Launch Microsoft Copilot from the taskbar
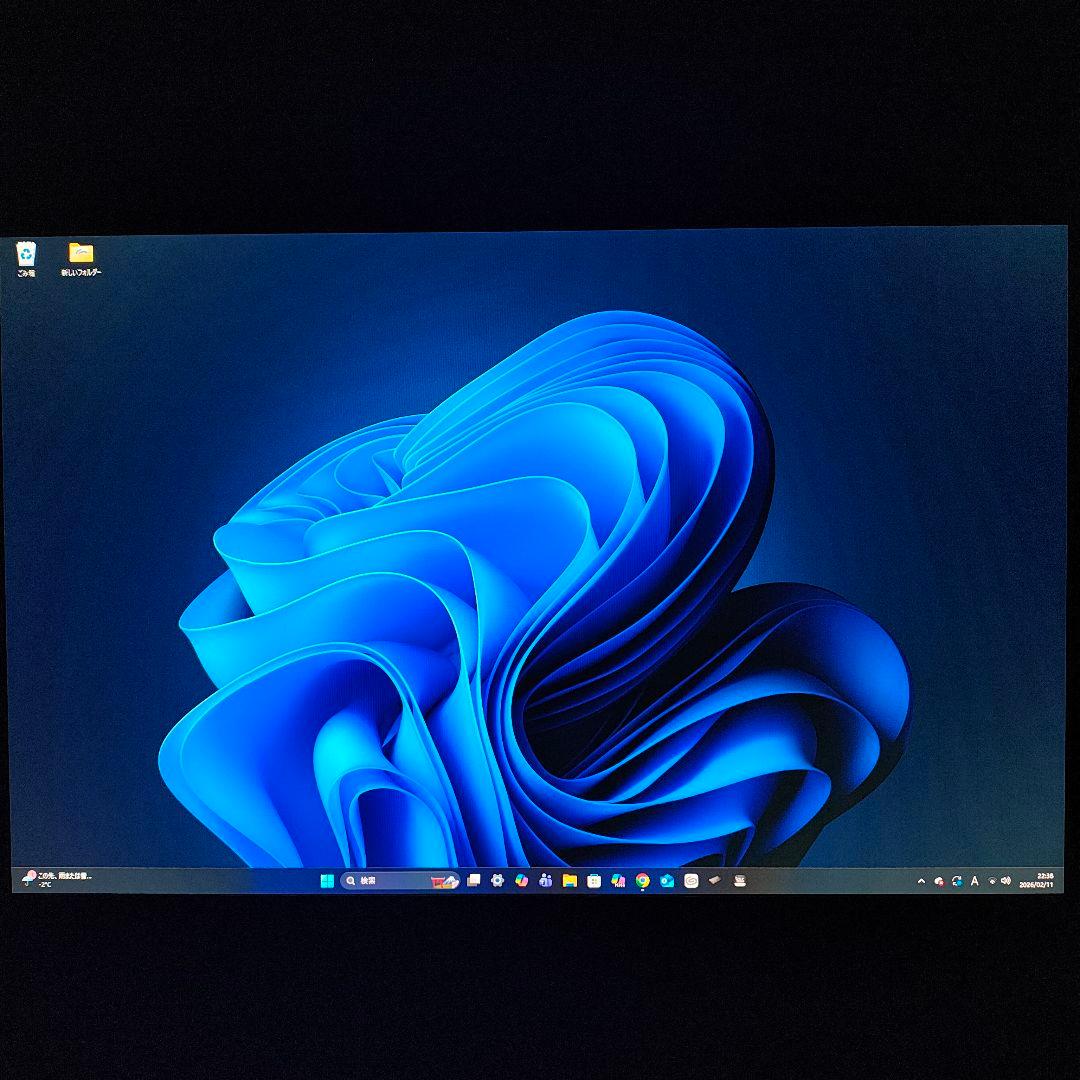The height and width of the screenshot is (1080, 1080). click(x=522, y=880)
